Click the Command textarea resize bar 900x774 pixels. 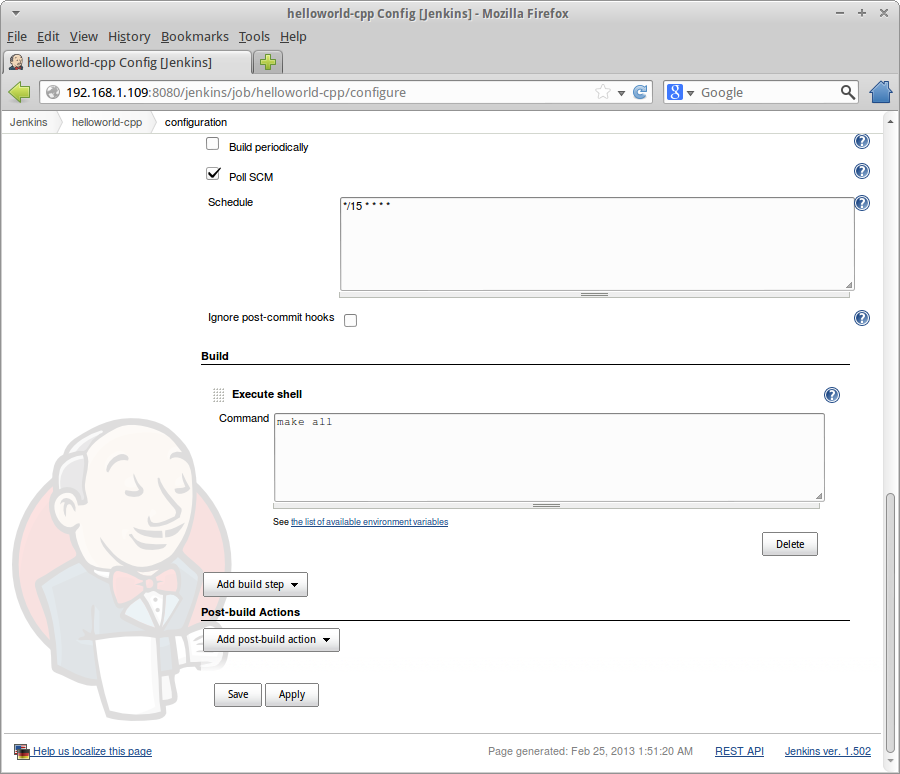pos(546,506)
